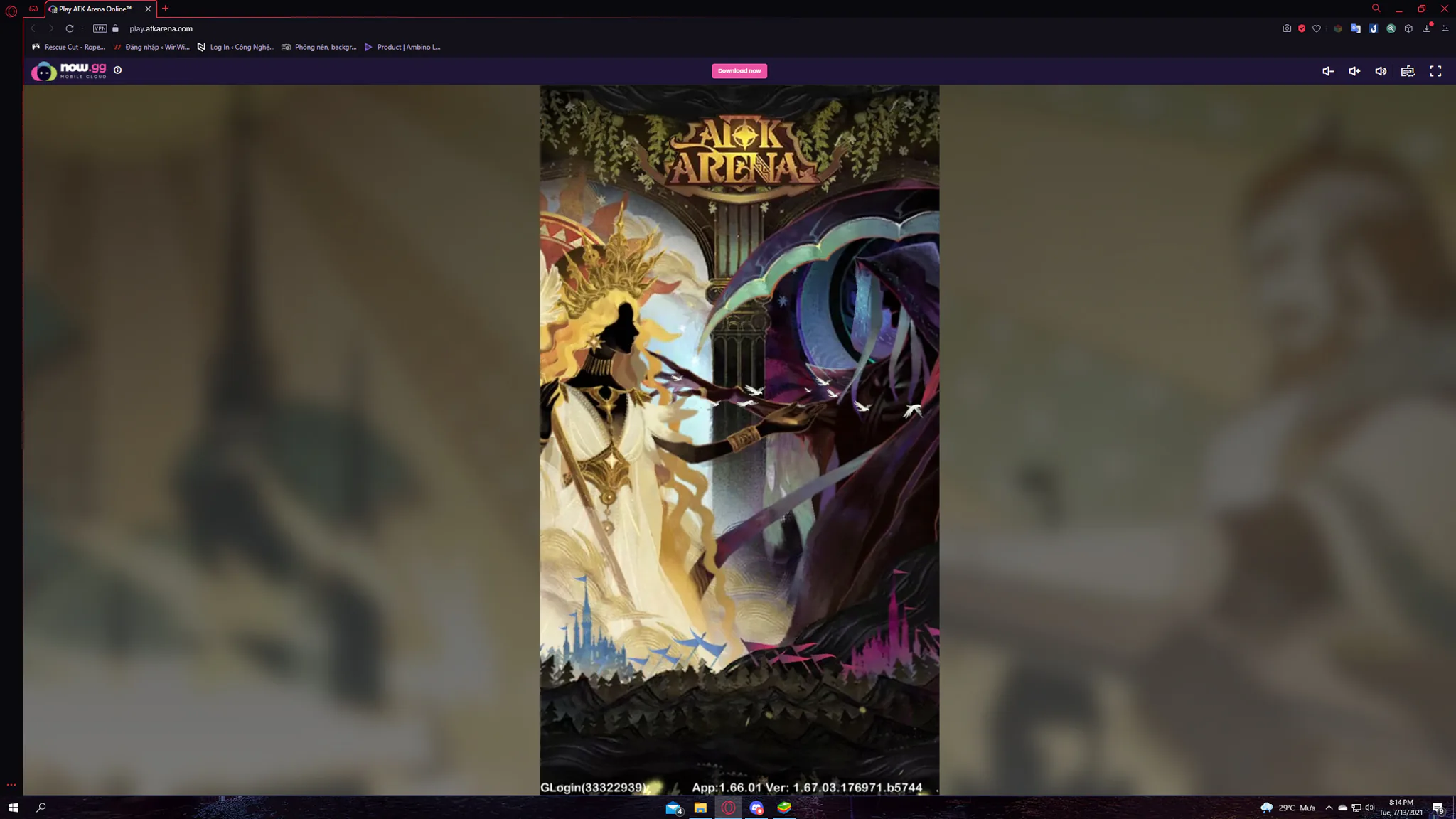Open the now.gg info icon

click(118, 70)
